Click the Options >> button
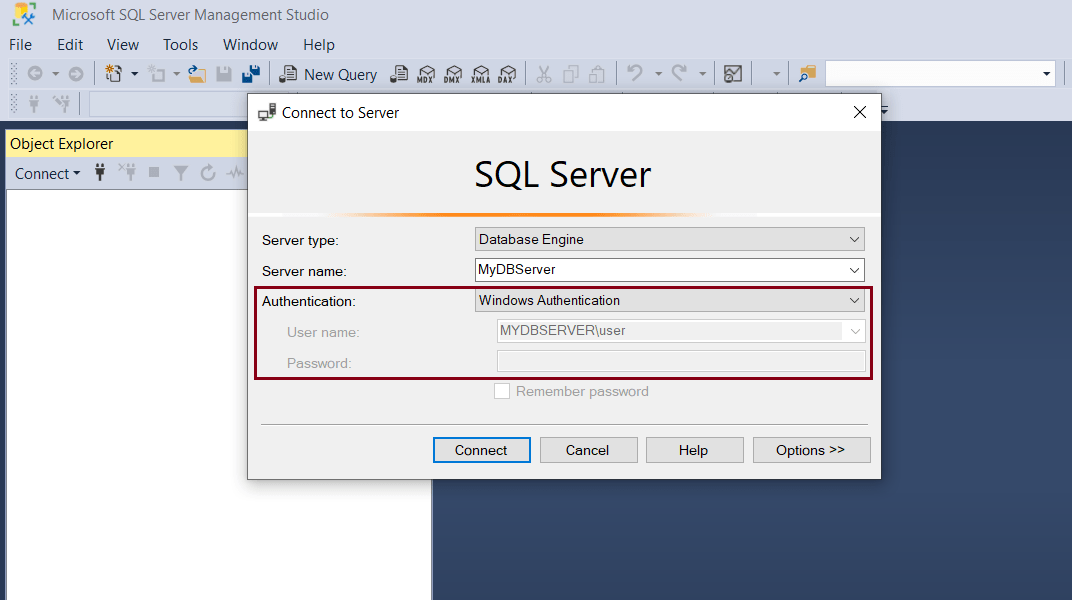 click(811, 450)
